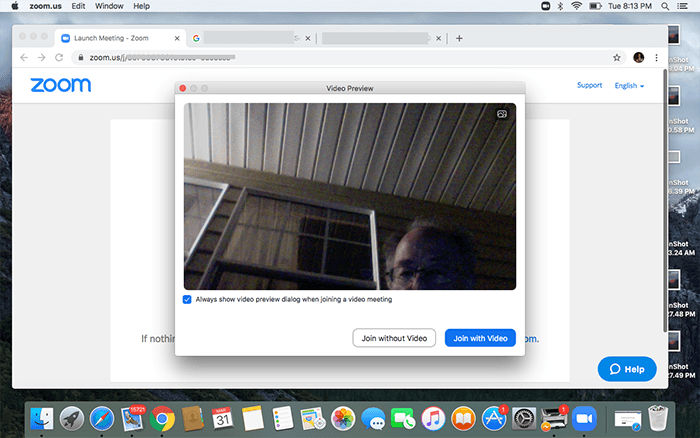This screenshot has height=438, width=700.
Task: Go forward in Chrome browser
Action: point(42,58)
